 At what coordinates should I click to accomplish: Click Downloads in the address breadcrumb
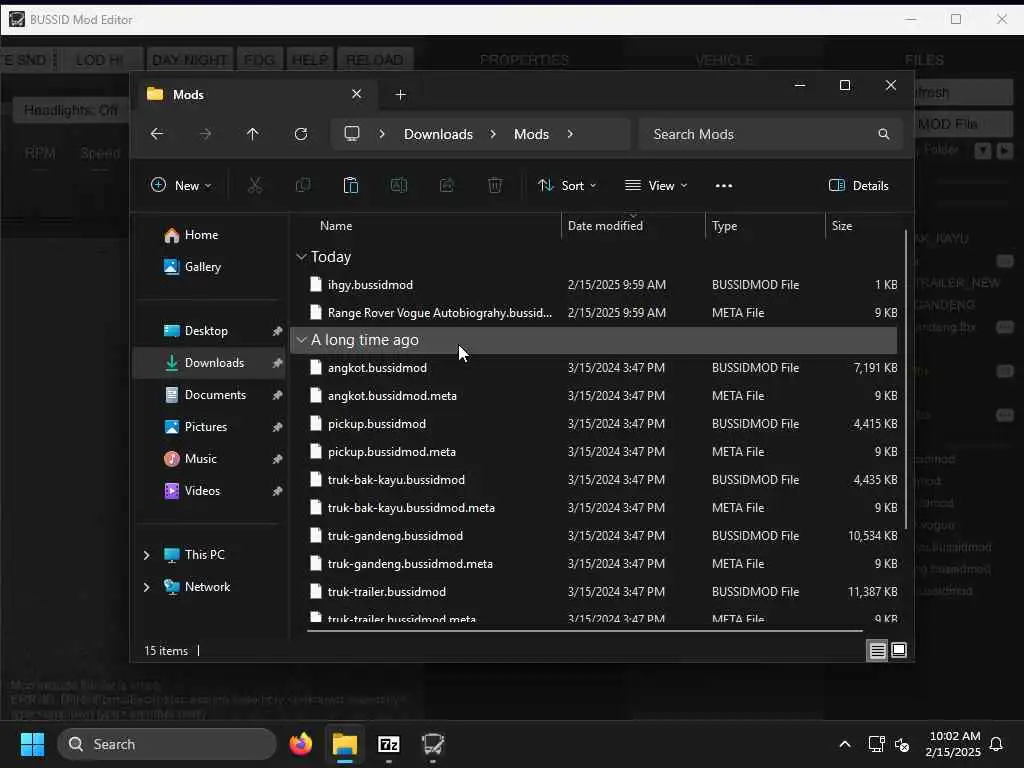point(438,134)
